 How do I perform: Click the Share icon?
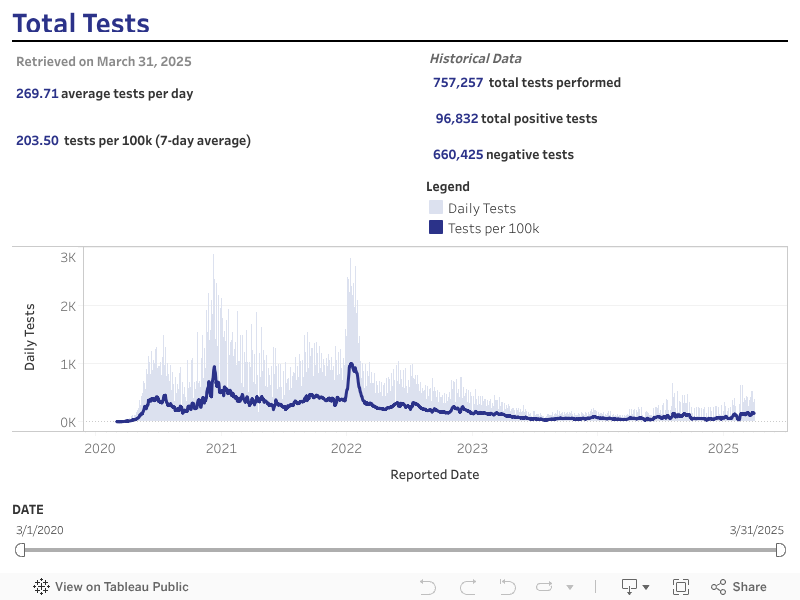[x=718, y=587]
